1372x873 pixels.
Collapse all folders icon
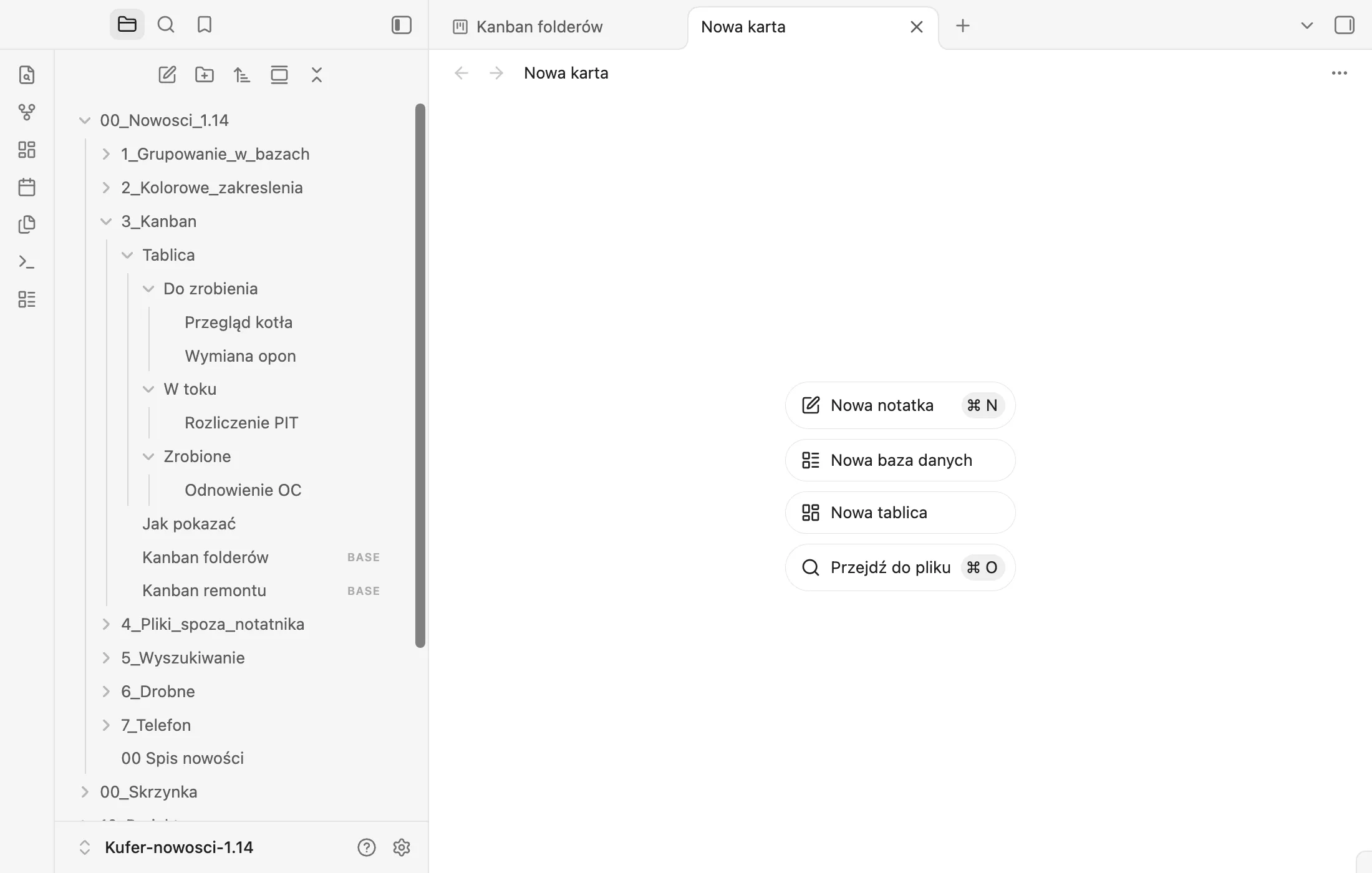tap(317, 75)
